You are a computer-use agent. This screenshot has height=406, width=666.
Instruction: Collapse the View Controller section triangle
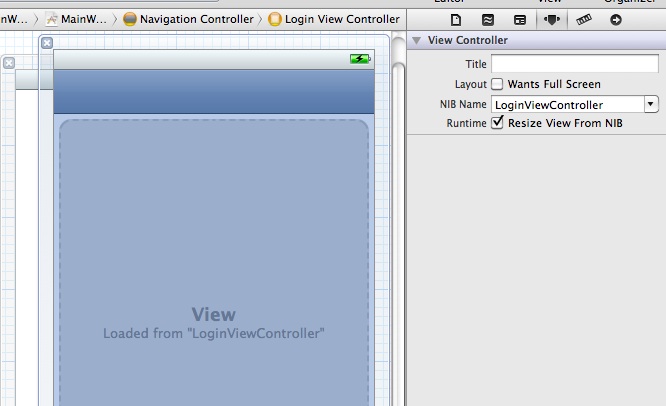click(x=416, y=41)
